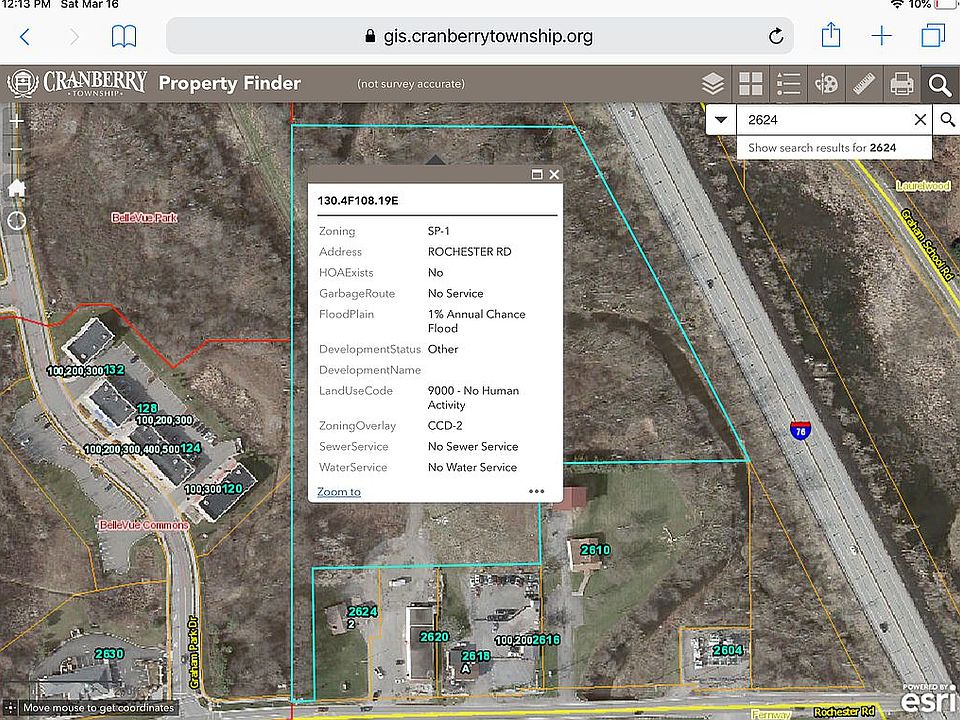Click the search box containing 2624
This screenshot has height=720, width=960.
(x=820, y=120)
